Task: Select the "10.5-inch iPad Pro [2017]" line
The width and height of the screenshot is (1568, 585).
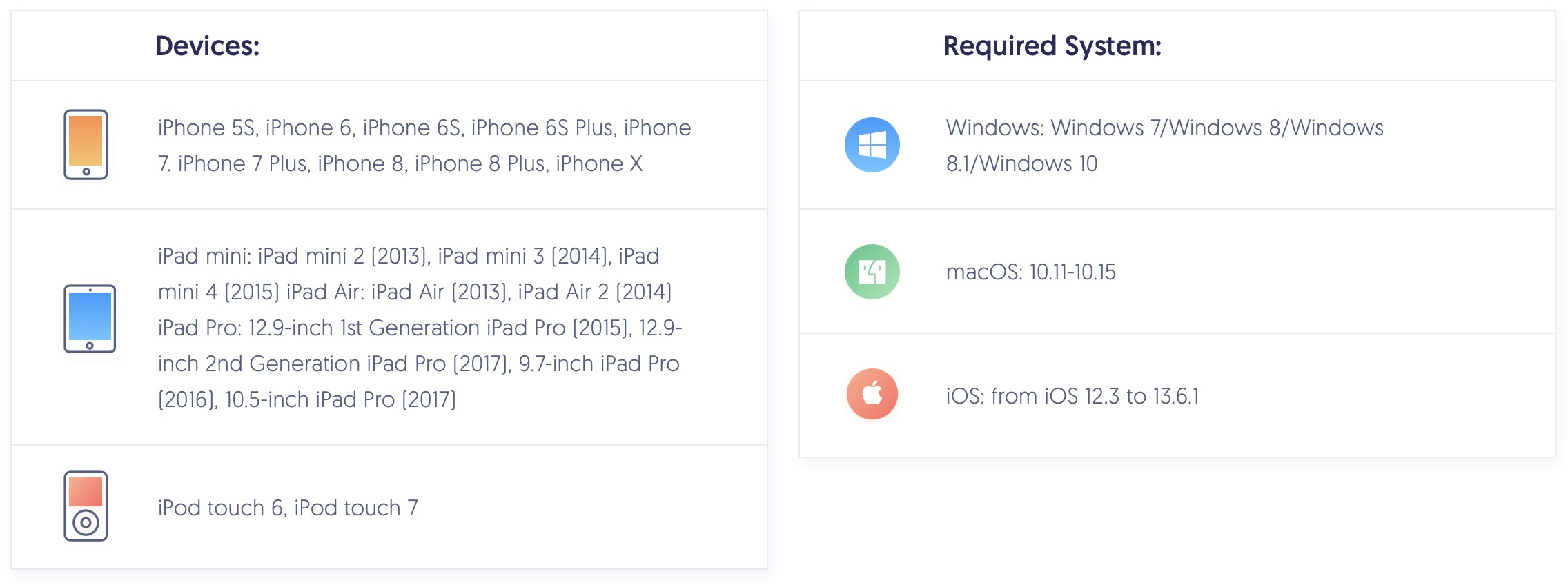Action: coord(307,399)
